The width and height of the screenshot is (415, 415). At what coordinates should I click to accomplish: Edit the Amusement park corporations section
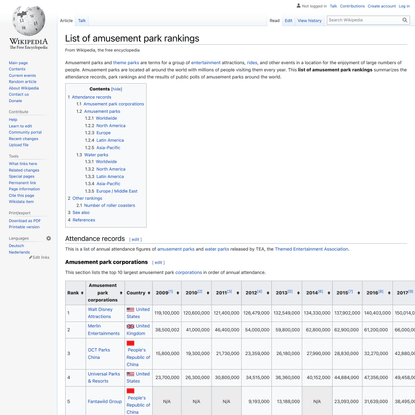tap(158, 262)
